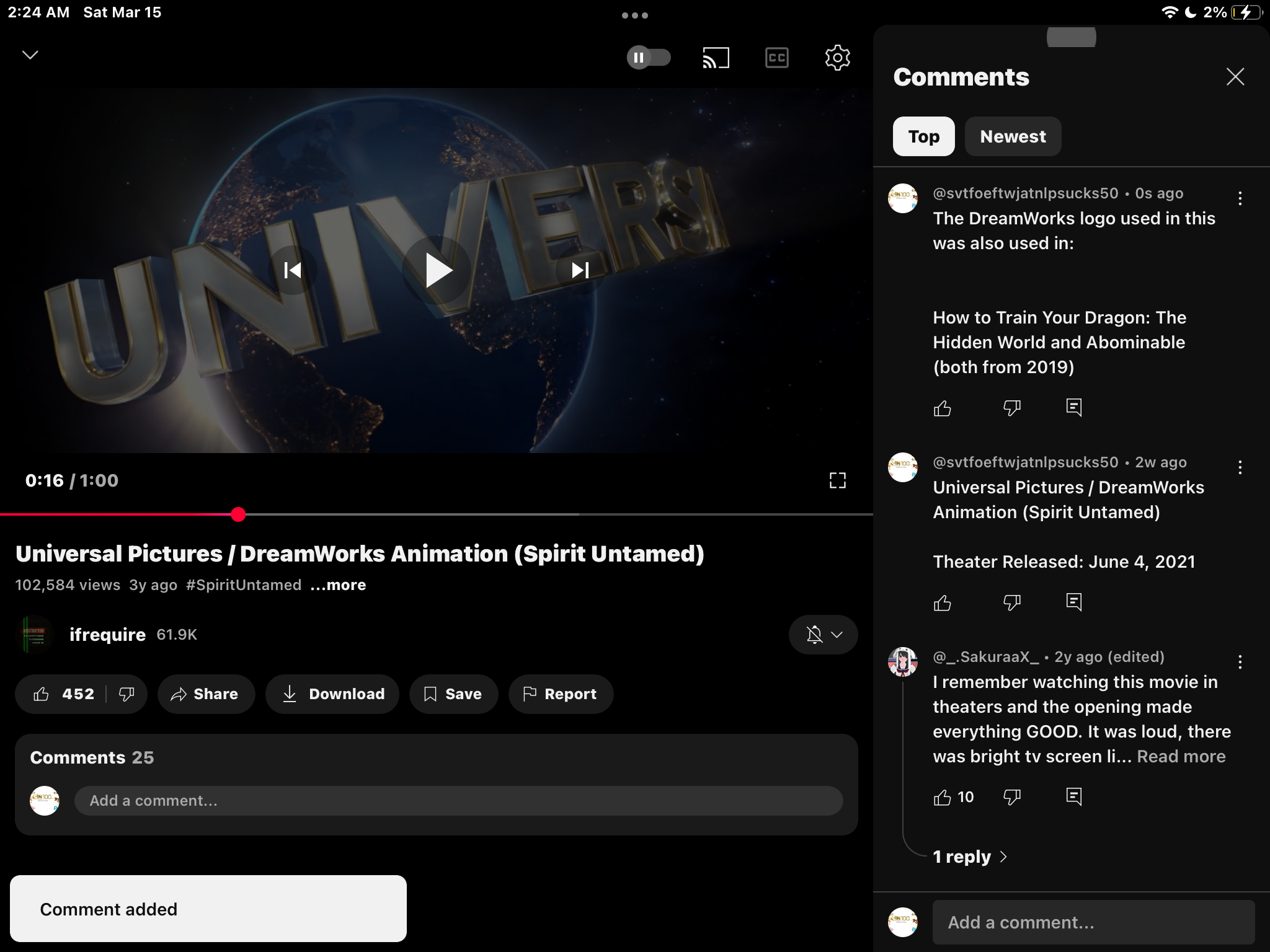Like the video with 452 likes
Screen dimensions: 1270x952
coord(63,694)
